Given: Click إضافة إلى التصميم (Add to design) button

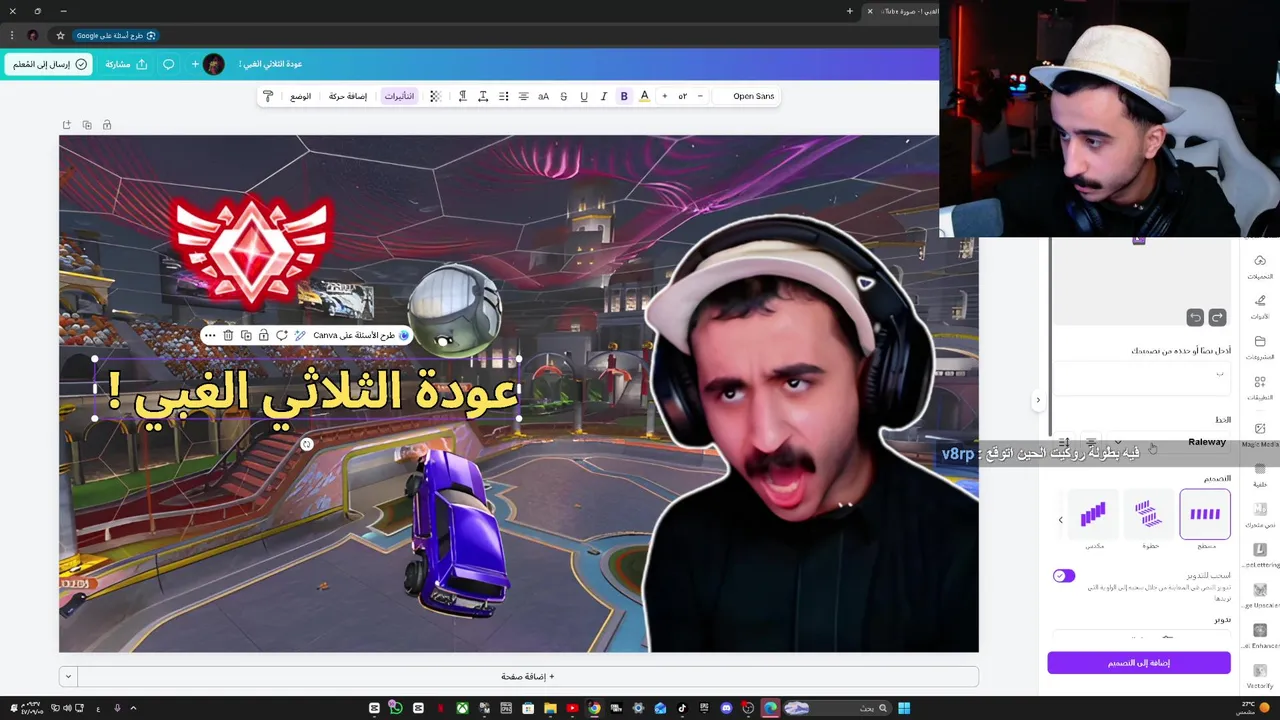Looking at the screenshot, I should [1139, 663].
